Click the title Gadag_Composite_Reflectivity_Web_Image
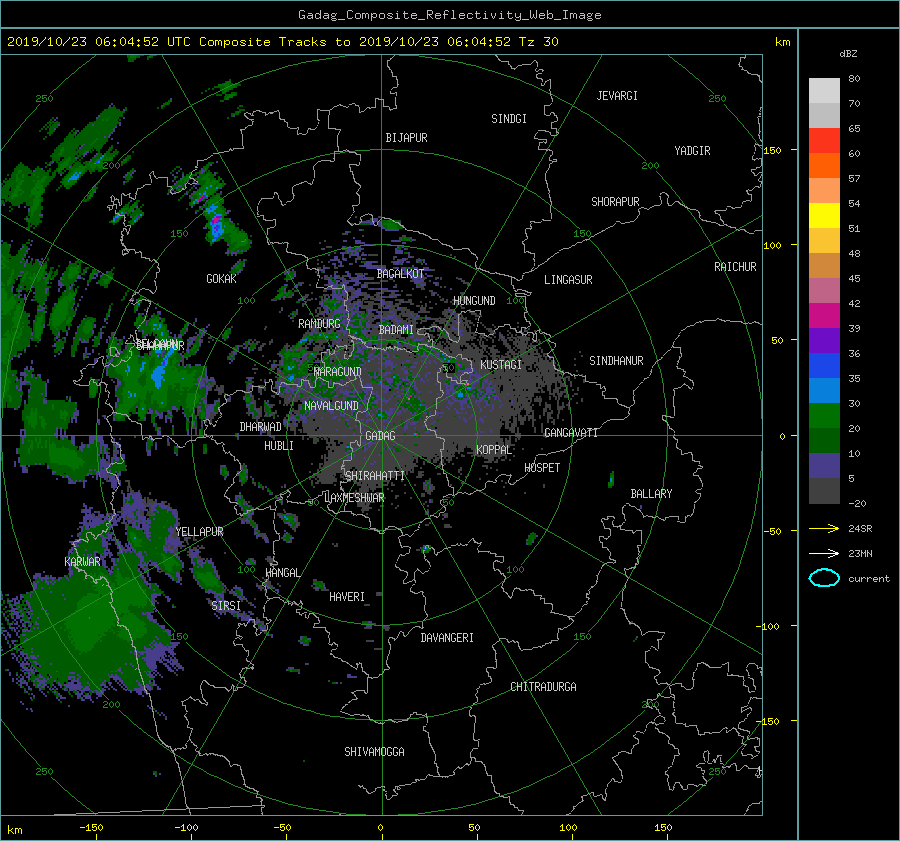This screenshot has height=841, width=900. coord(449,15)
